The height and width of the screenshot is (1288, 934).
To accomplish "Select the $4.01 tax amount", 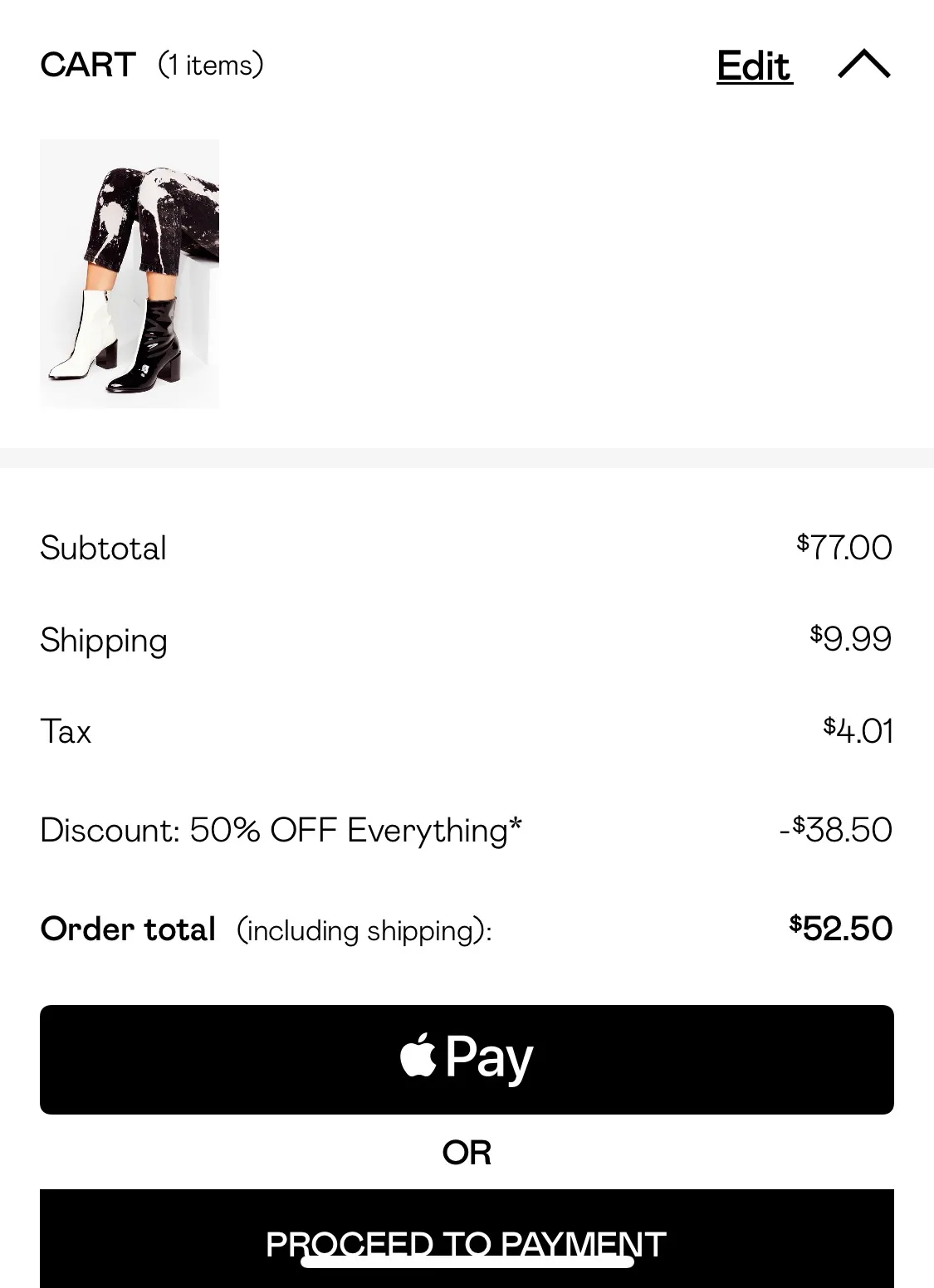I will click(858, 730).
